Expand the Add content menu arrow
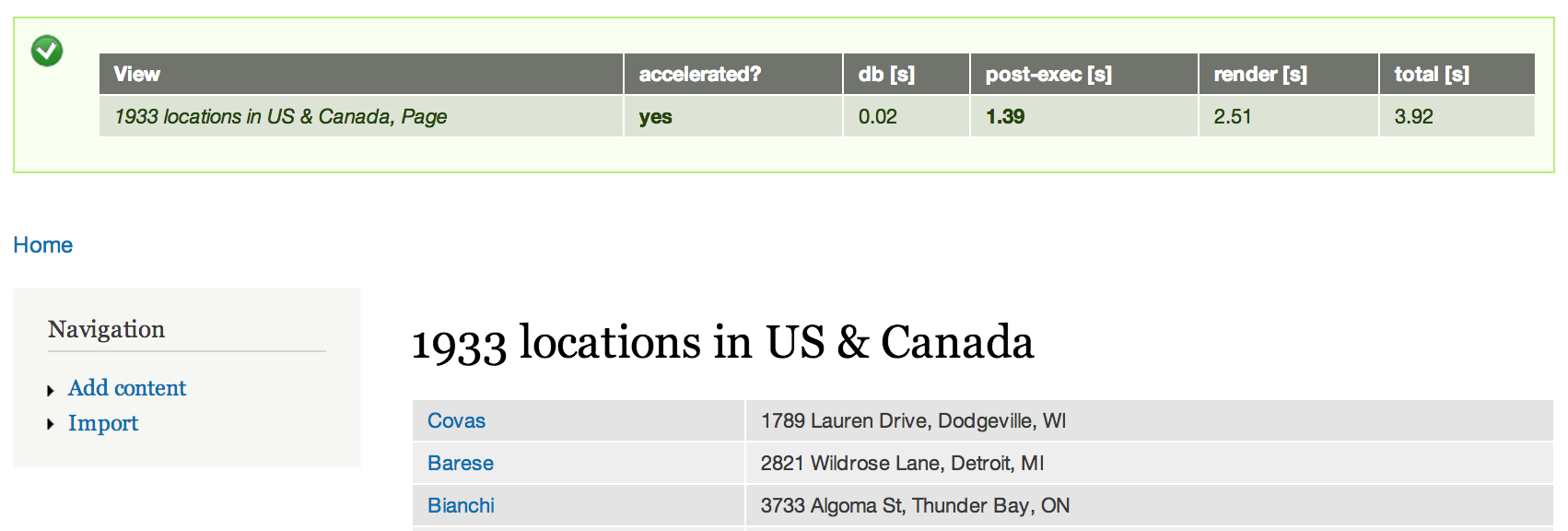1568x531 pixels. pyautogui.click(x=51, y=390)
